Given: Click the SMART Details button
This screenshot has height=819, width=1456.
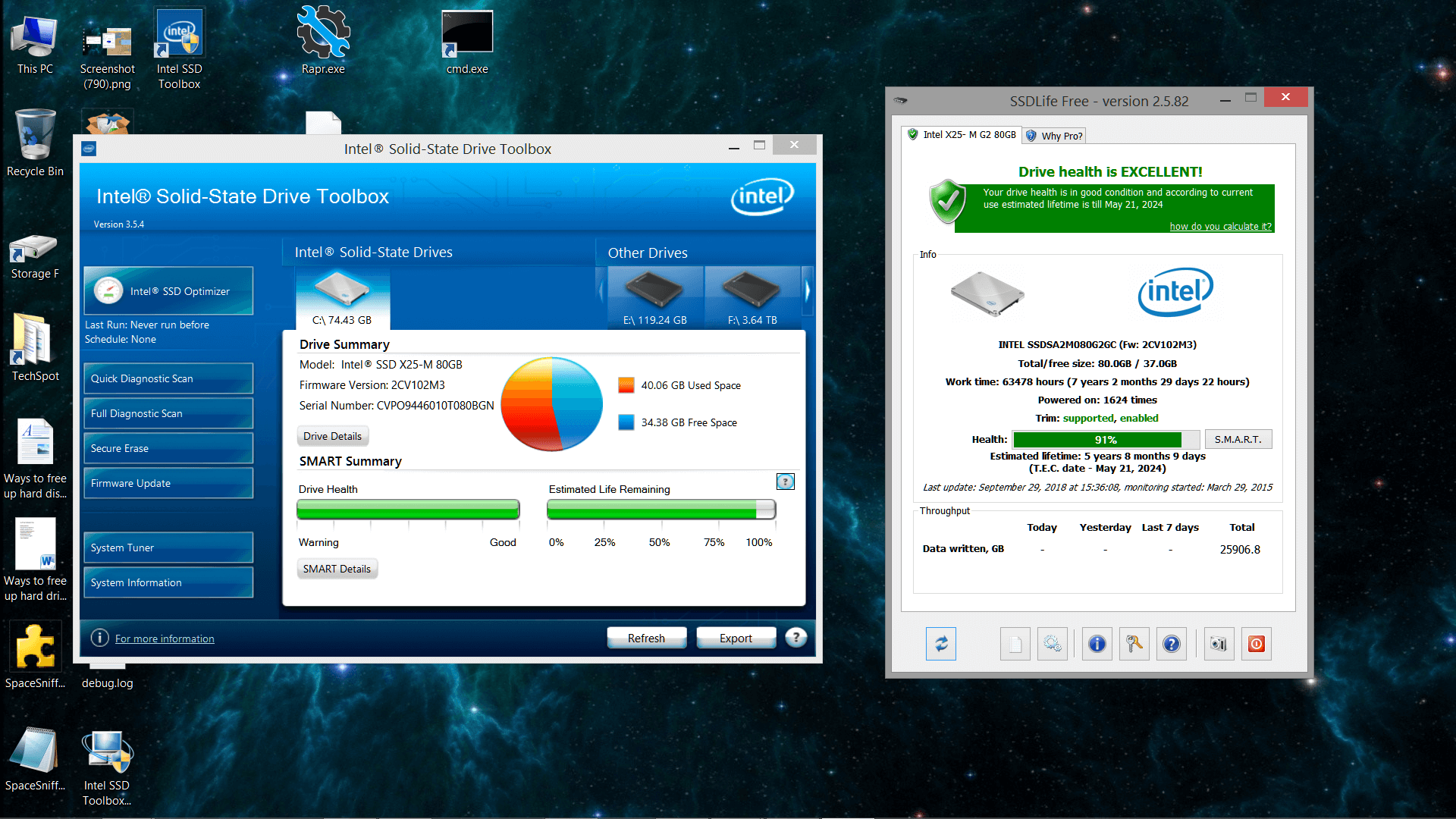Looking at the screenshot, I should (337, 569).
